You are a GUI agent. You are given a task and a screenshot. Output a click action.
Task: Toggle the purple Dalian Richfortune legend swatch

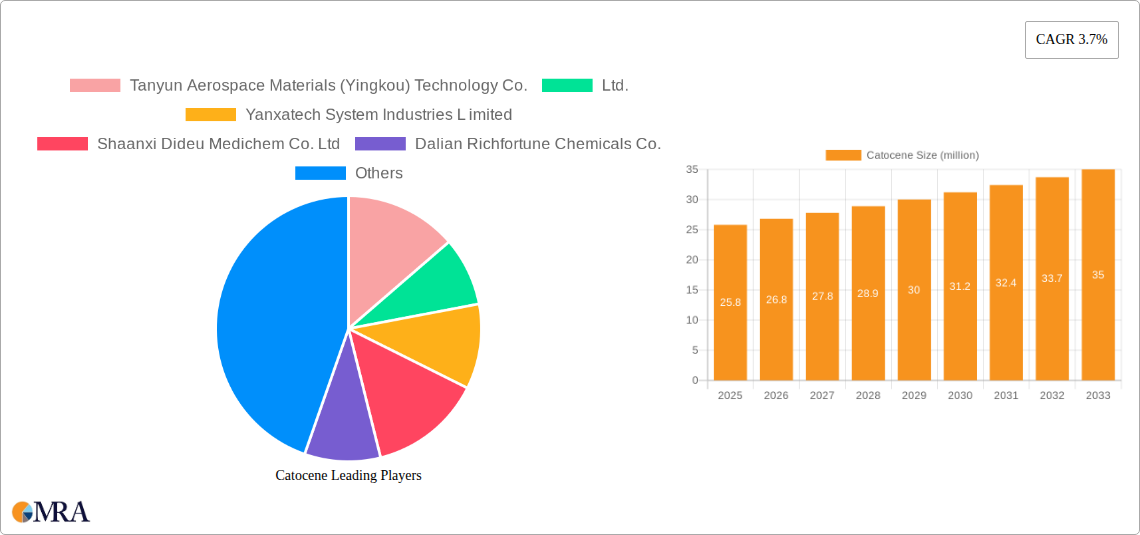tap(380, 143)
